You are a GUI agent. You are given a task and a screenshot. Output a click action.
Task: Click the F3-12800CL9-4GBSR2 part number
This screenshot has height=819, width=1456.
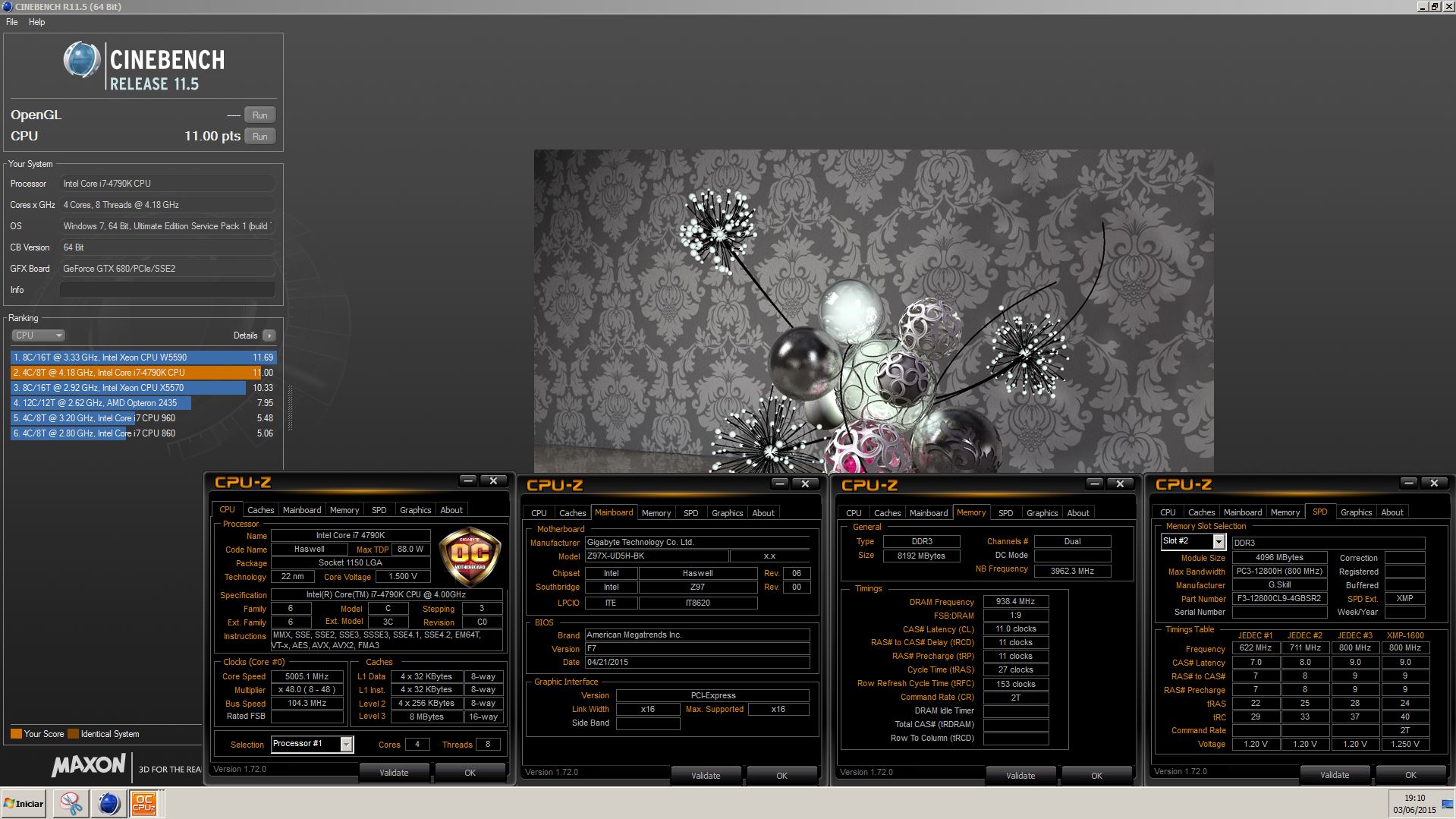point(1279,598)
